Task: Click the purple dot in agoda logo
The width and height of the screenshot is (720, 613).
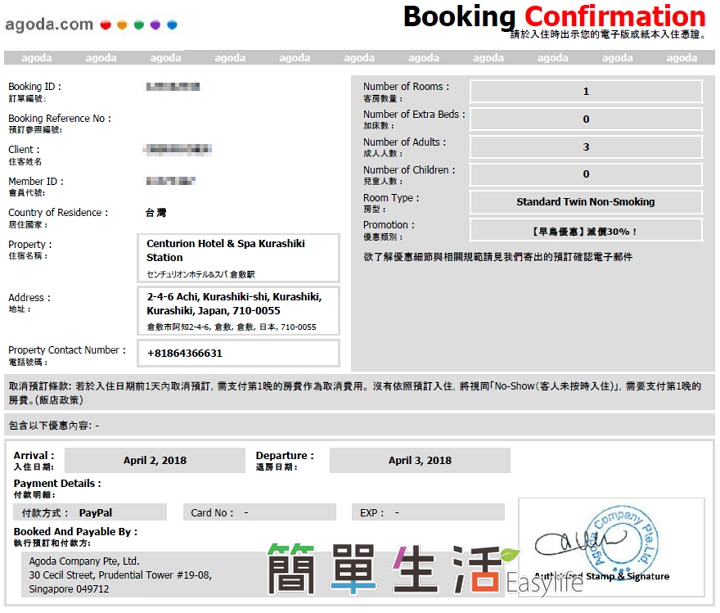Action: tap(156, 25)
